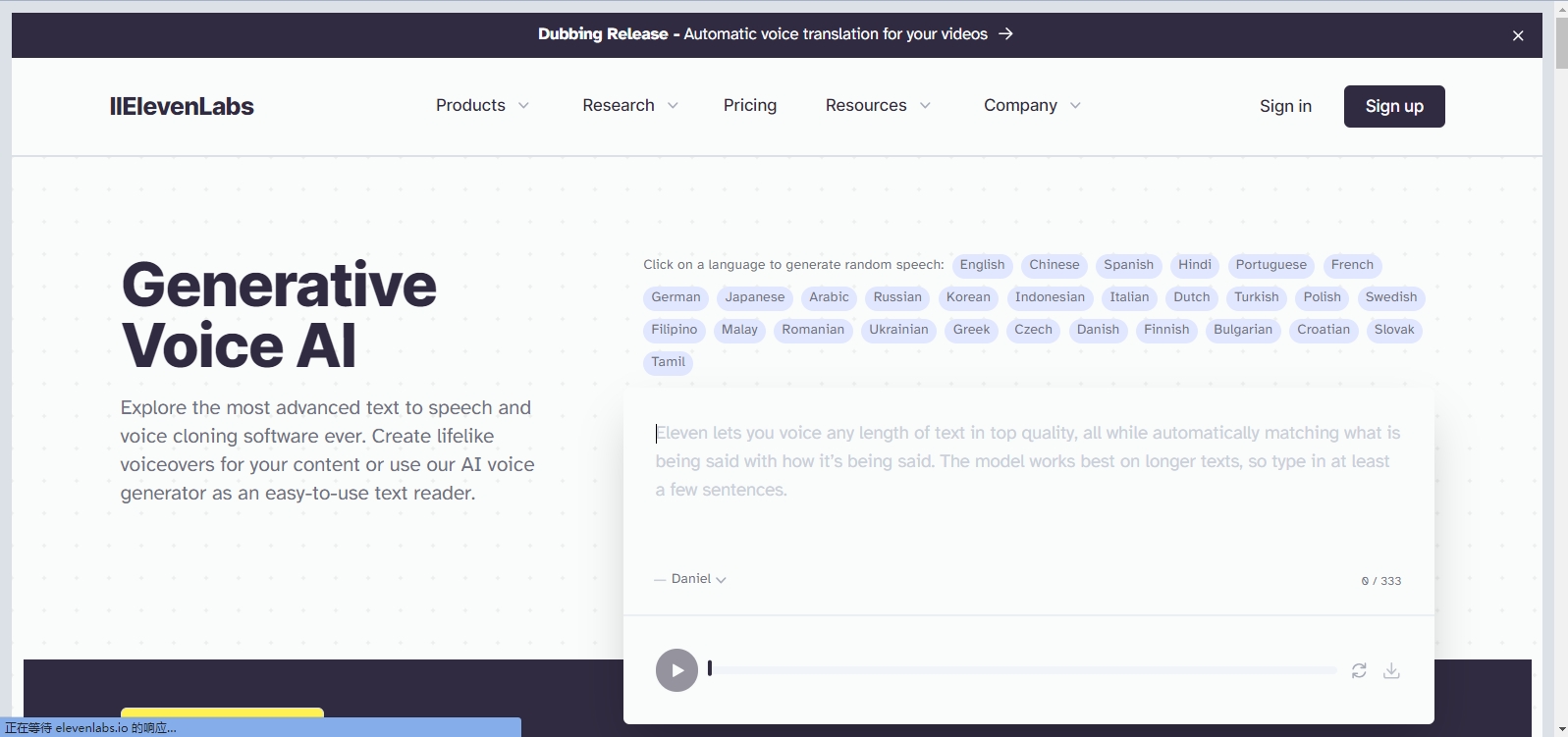
Task: Select the Greek language chip
Action: [x=971, y=330]
